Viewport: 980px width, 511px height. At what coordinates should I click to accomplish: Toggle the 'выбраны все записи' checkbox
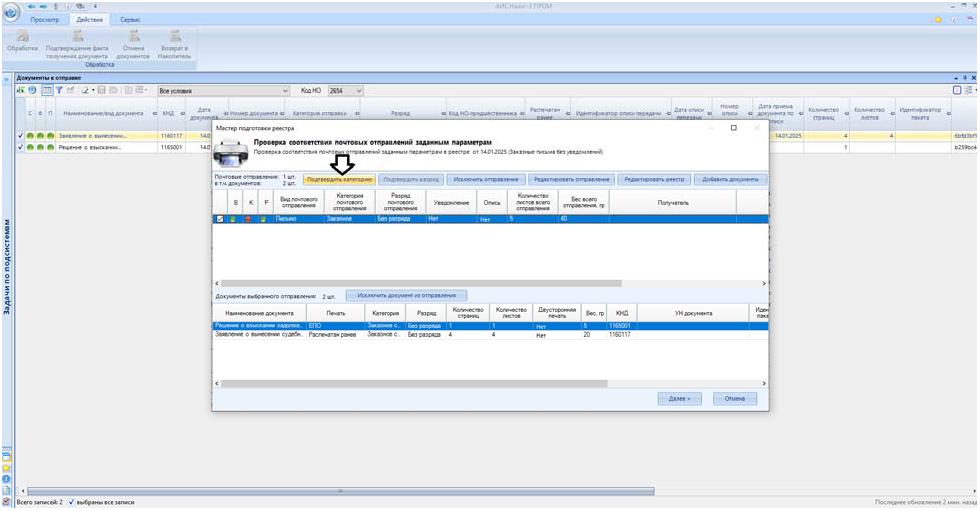tap(71, 502)
